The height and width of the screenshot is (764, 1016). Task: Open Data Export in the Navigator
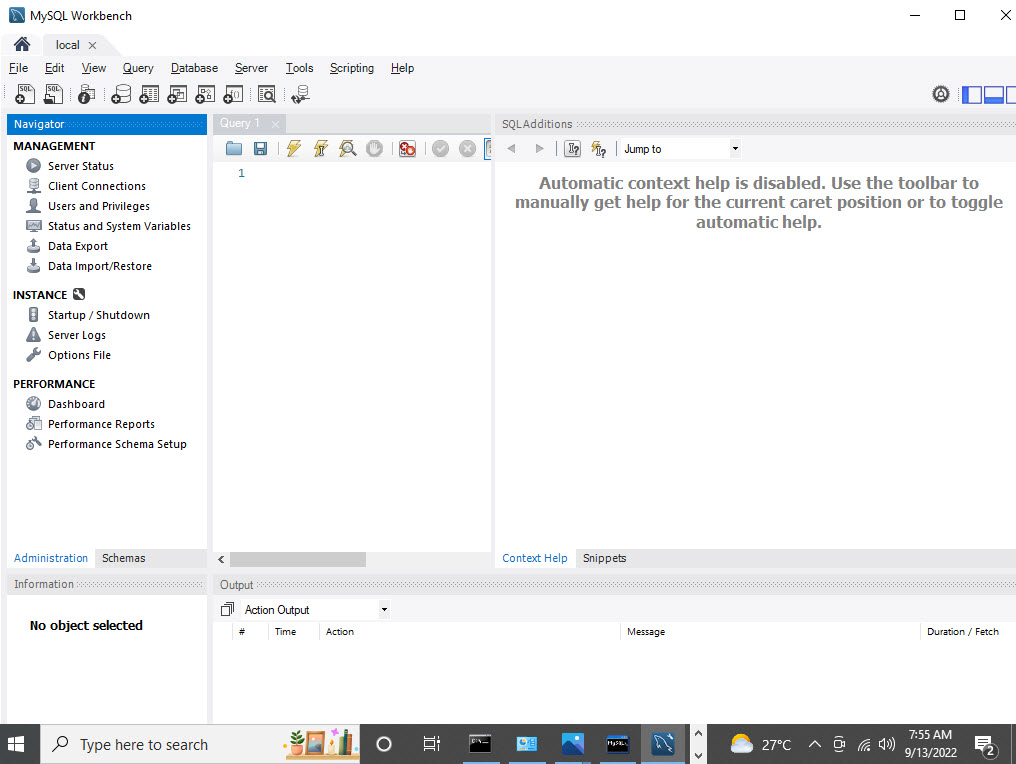79,245
